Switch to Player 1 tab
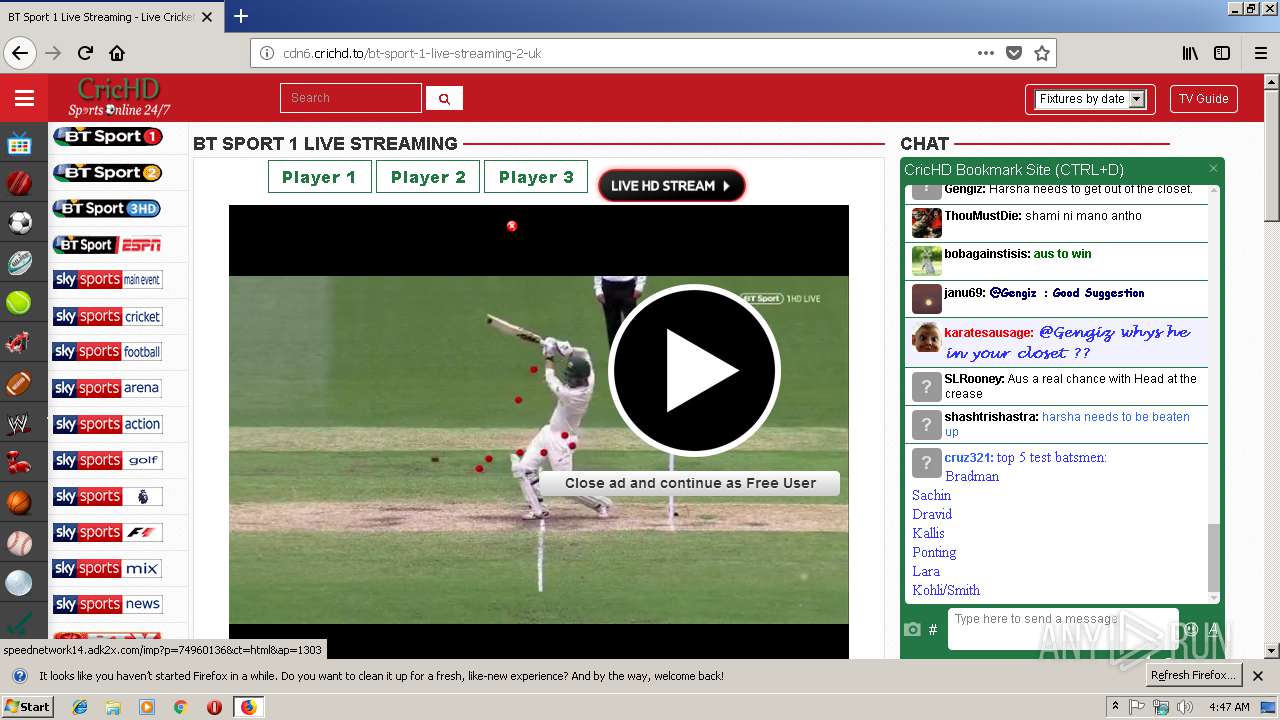 coord(319,177)
